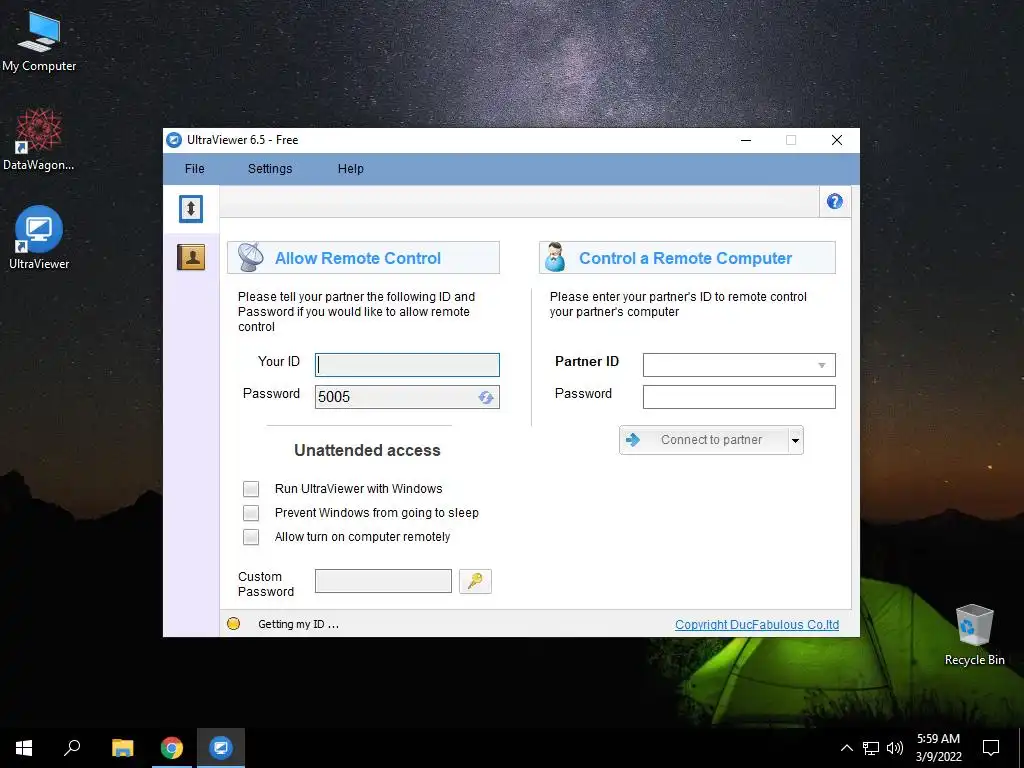Open the notification action center
The image size is (1024, 768).
(x=991, y=748)
